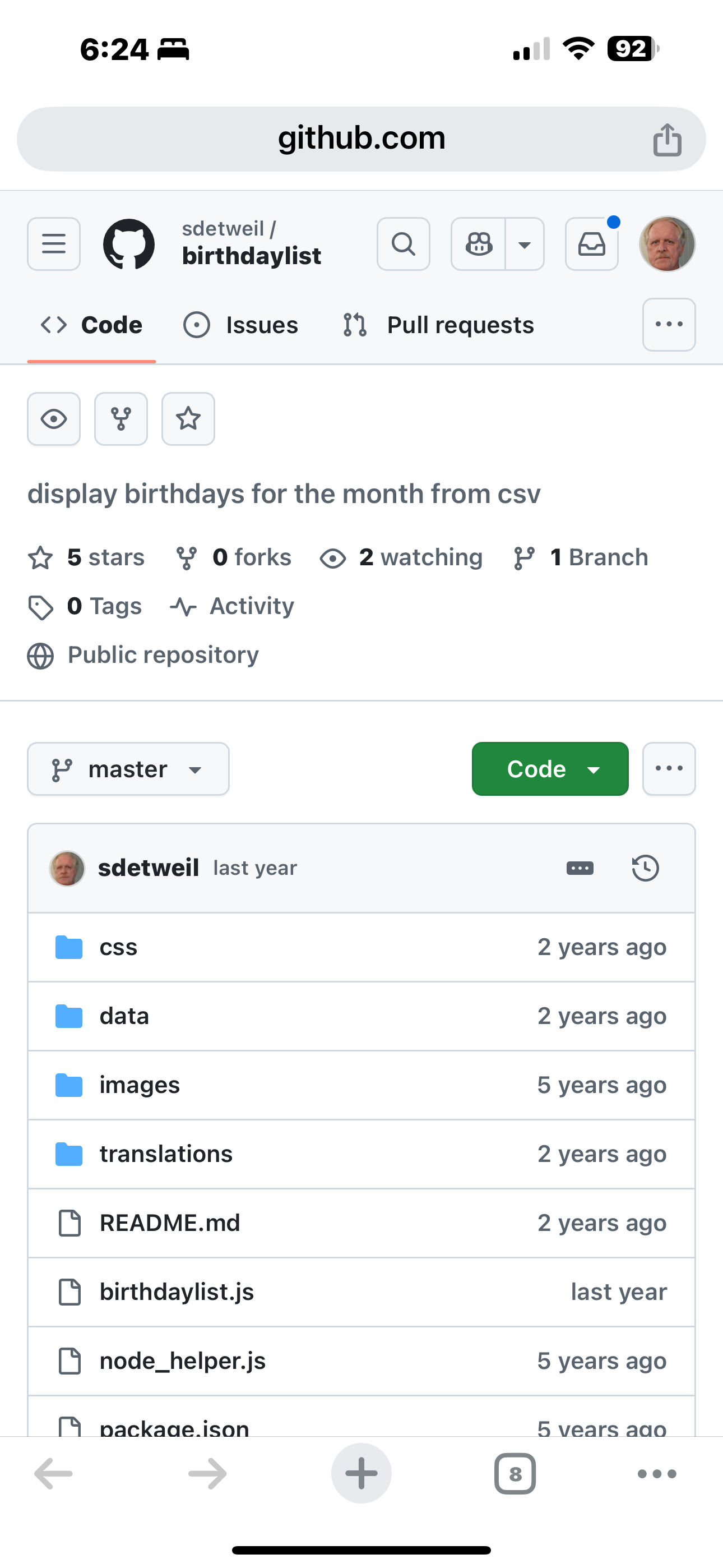Image resolution: width=723 pixels, height=1568 pixels.
Task: Switch to the Issues tab
Action: pyautogui.click(x=241, y=325)
